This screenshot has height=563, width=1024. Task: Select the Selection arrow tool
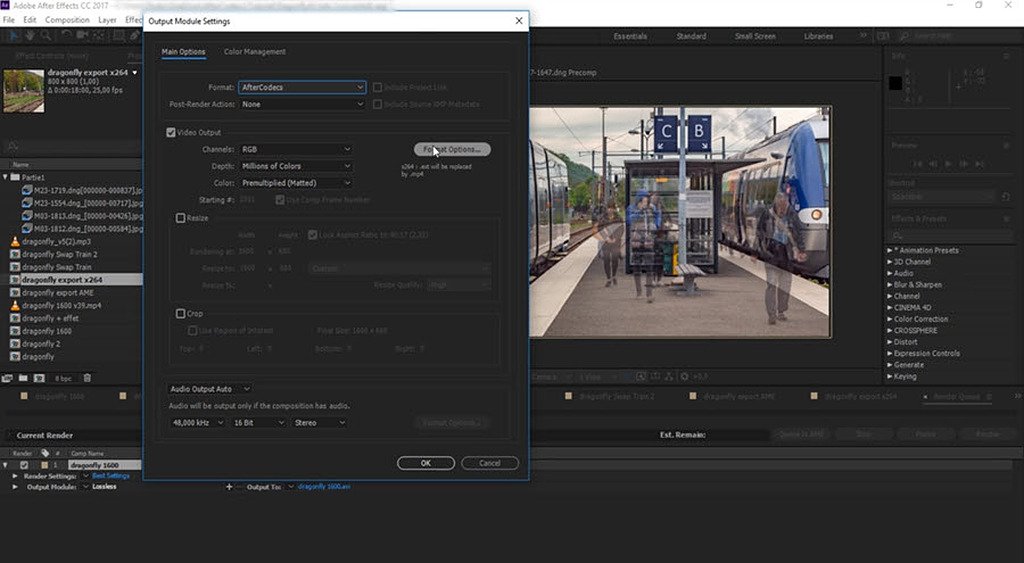[14, 35]
